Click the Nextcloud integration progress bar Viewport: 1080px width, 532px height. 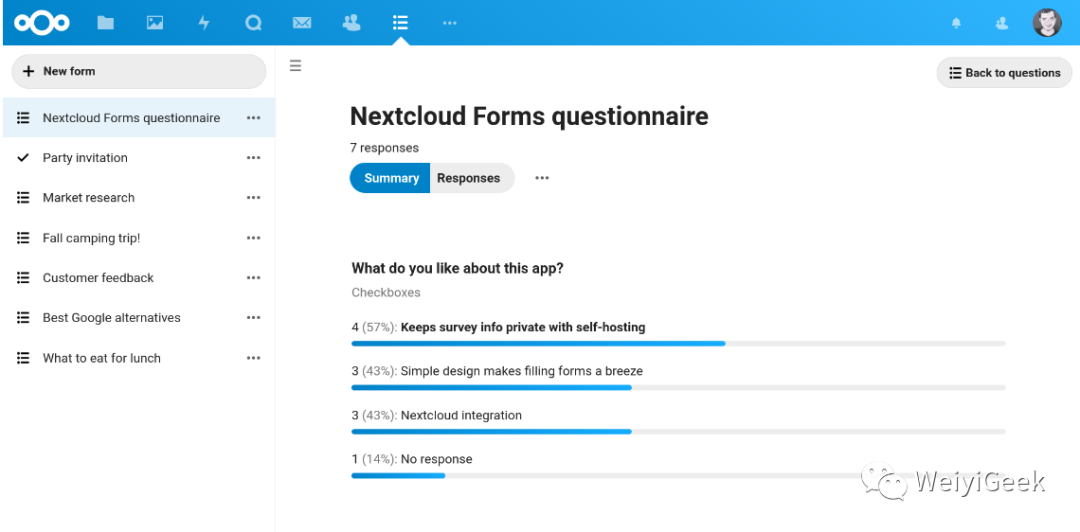[678, 431]
